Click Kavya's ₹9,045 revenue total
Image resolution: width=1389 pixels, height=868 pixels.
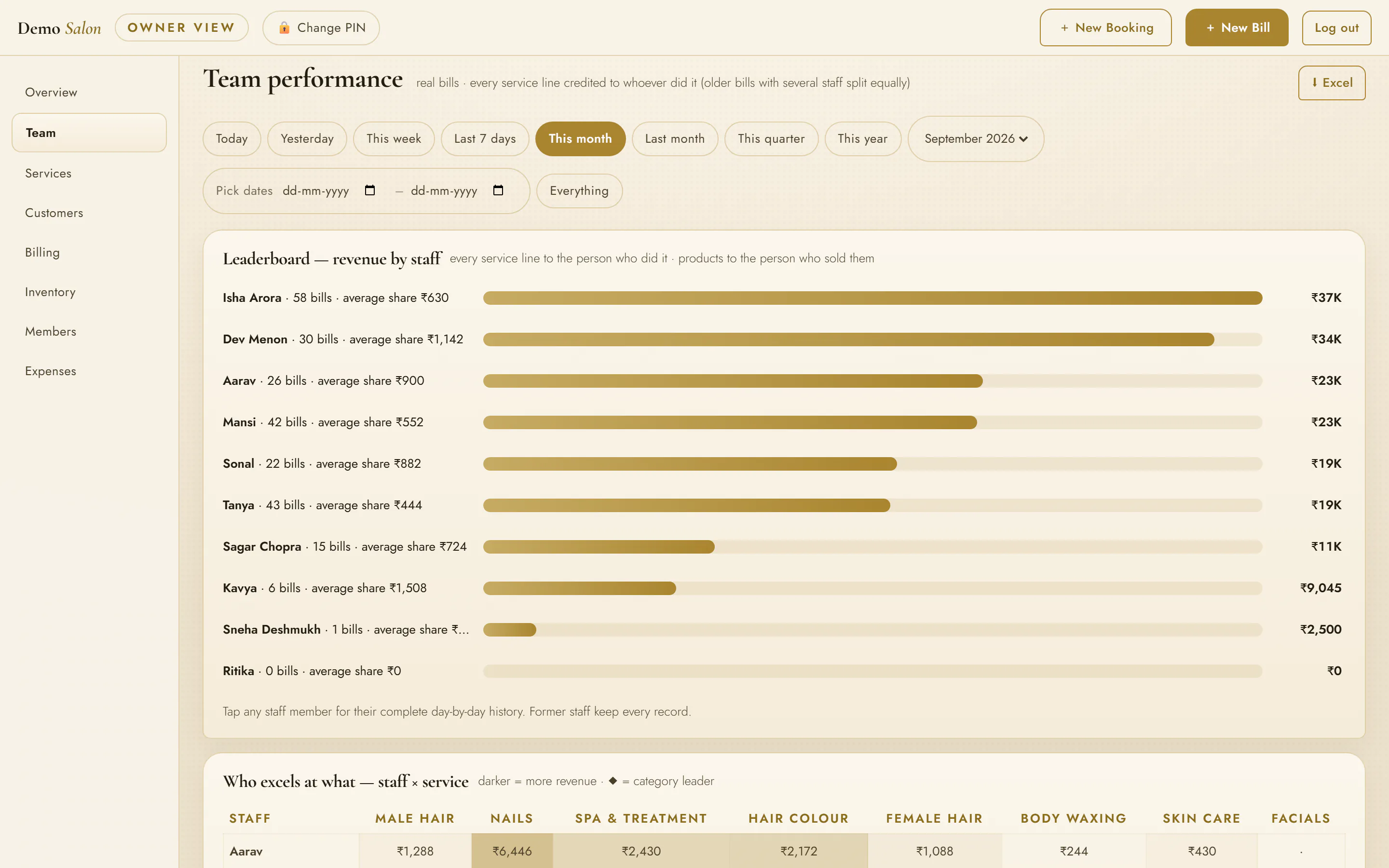pyautogui.click(x=1321, y=588)
